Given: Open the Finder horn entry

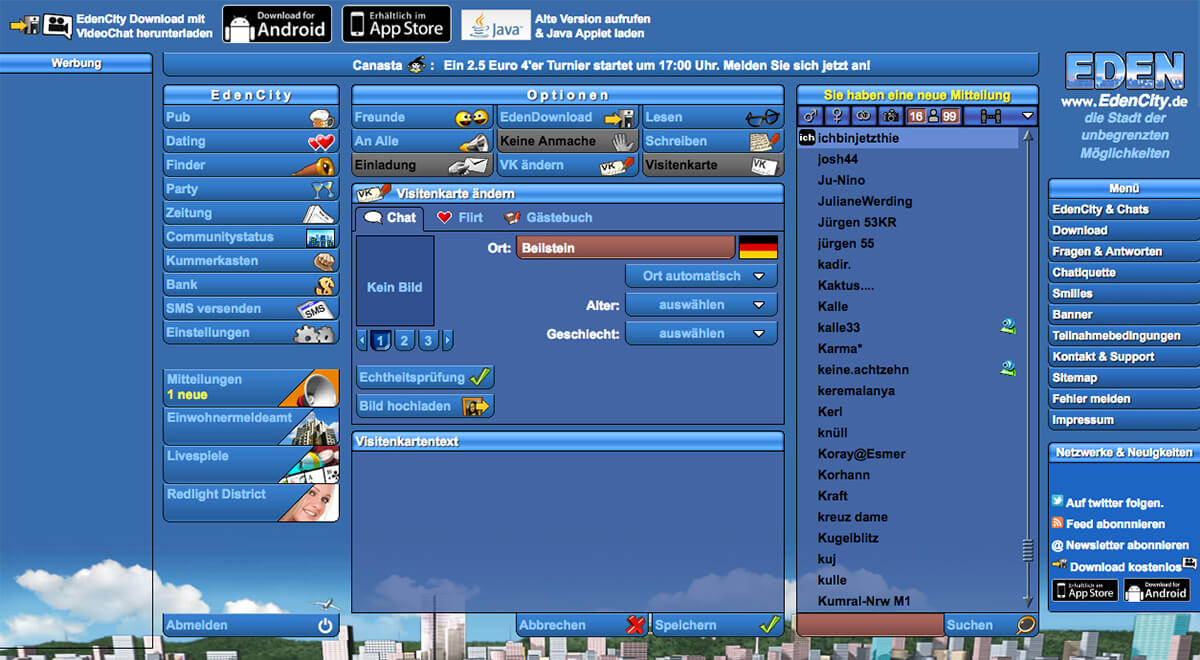Looking at the screenshot, I should pyautogui.click(x=251, y=165).
